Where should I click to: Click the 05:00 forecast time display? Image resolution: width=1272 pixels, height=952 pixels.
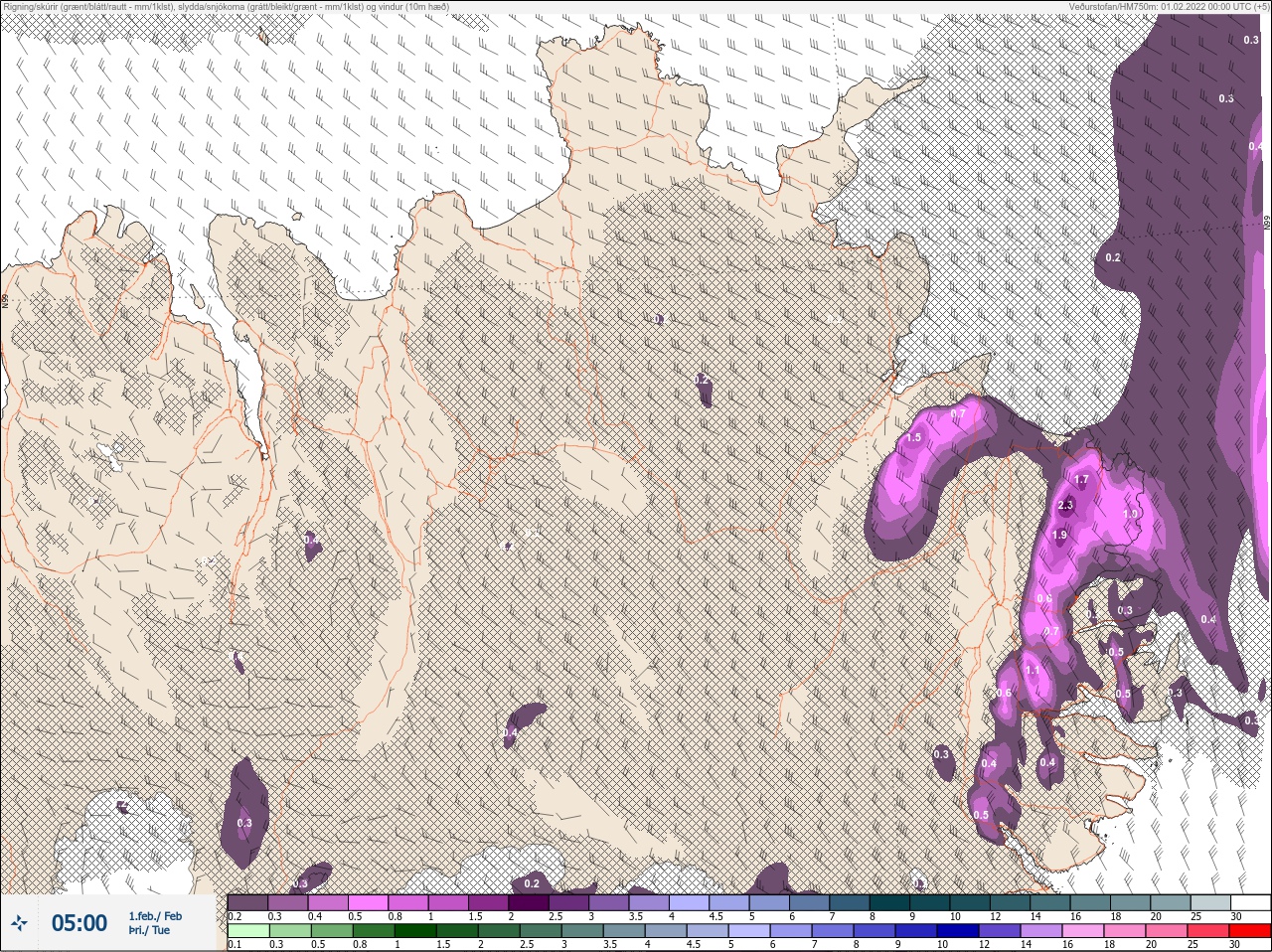point(79,923)
